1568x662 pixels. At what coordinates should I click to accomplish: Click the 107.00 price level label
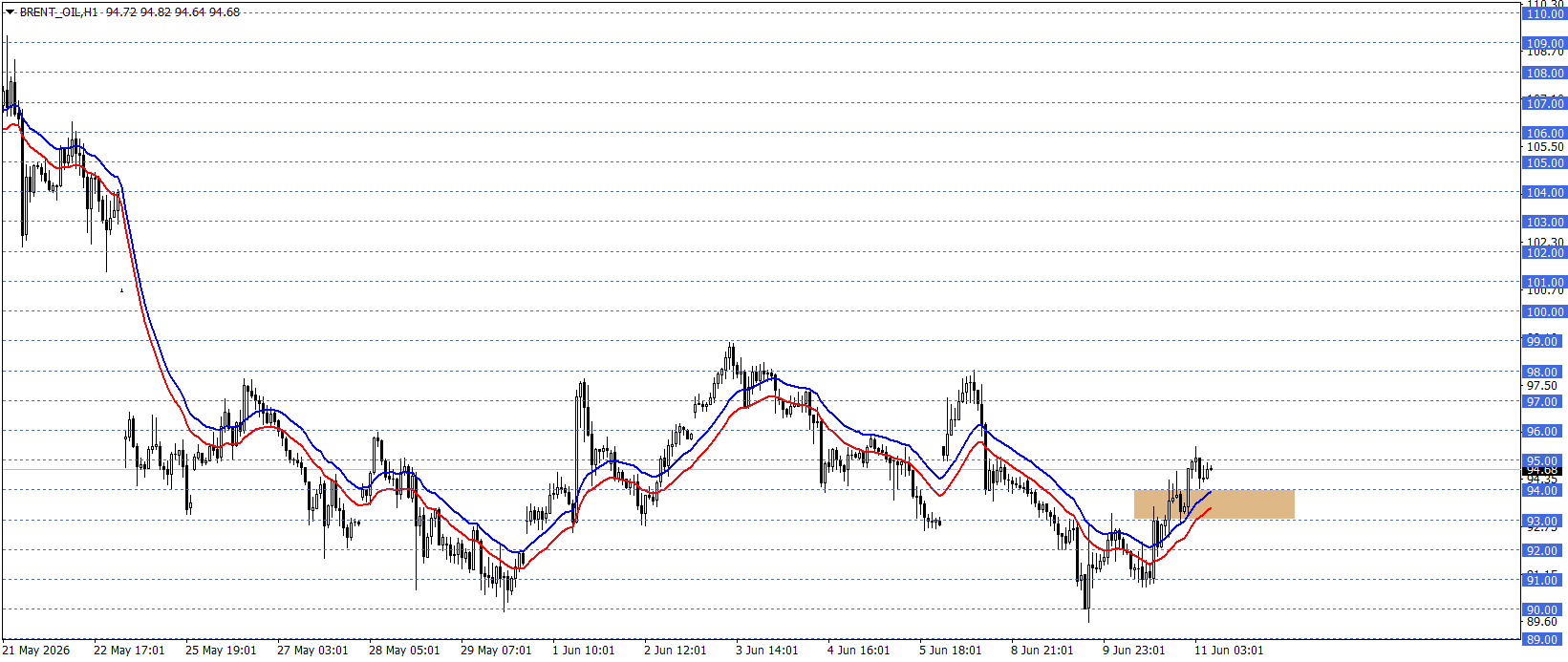(x=1544, y=104)
